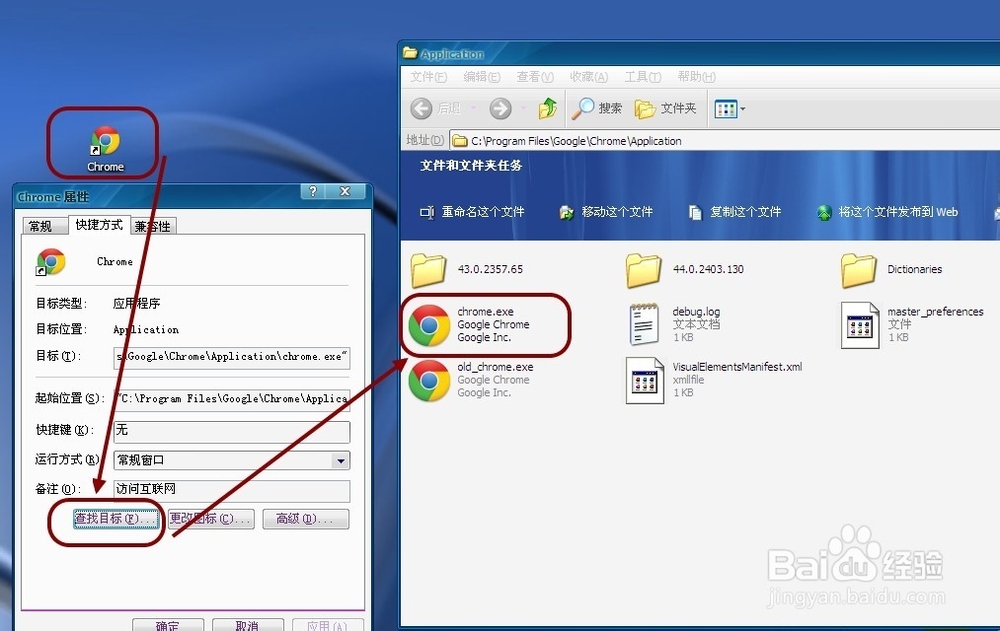Open the Favorites (收藏) menu
The height and width of the screenshot is (631, 1000).
tap(589, 77)
